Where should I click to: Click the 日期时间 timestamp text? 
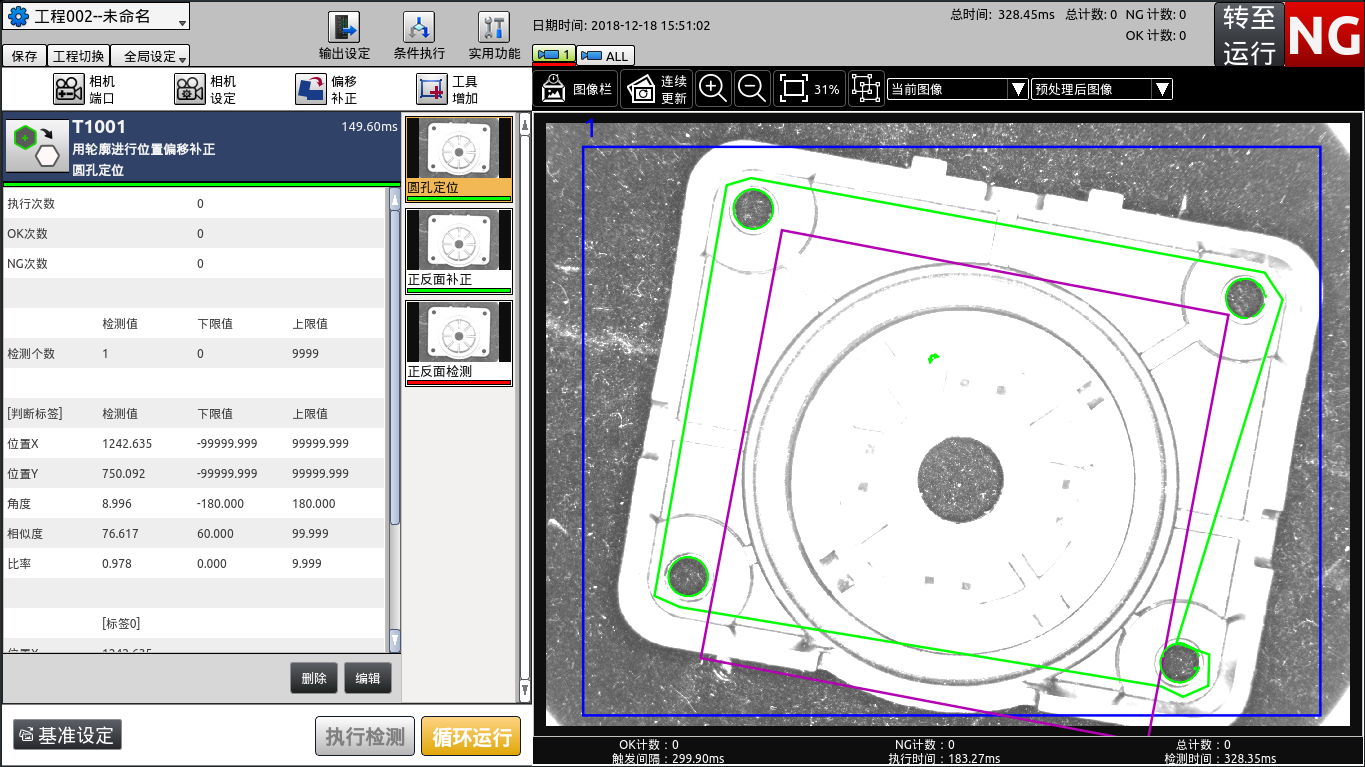click(x=621, y=25)
